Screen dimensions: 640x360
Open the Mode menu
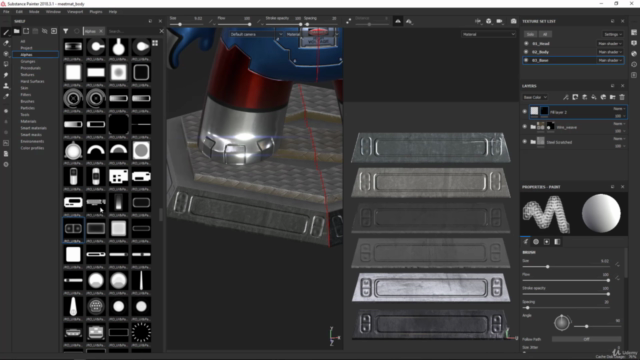34,12
